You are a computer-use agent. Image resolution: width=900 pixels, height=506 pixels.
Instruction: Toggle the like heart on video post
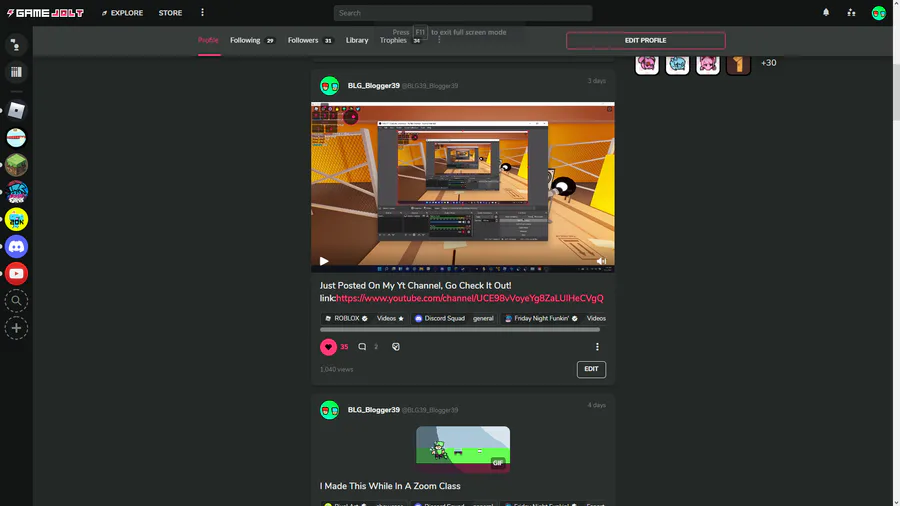pyautogui.click(x=328, y=347)
